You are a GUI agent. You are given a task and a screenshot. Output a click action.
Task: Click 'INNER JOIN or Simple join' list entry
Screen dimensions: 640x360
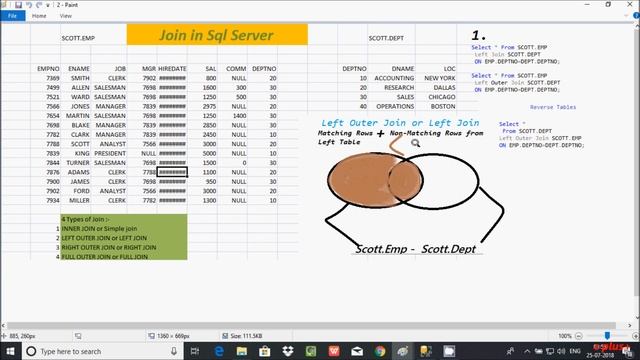pyautogui.click(x=99, y=229)
